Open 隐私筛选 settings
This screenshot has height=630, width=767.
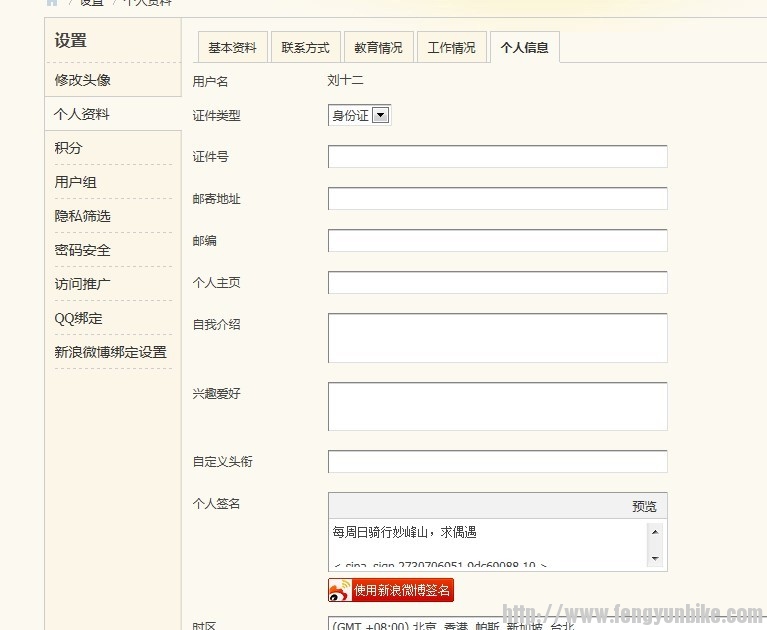tap(83, 216)
